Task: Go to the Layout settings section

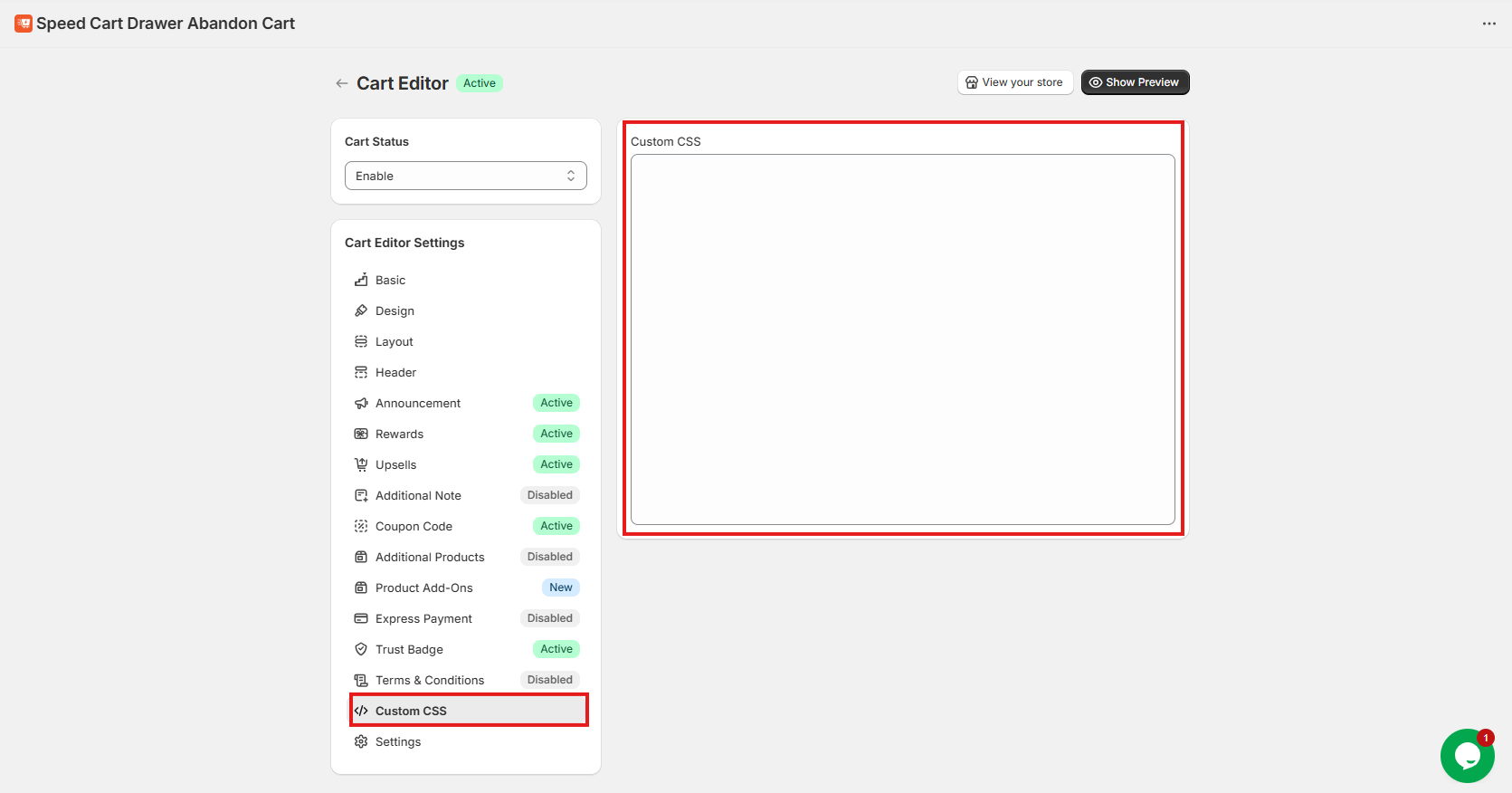Action: pyautogui.click(x=394, y=341)
